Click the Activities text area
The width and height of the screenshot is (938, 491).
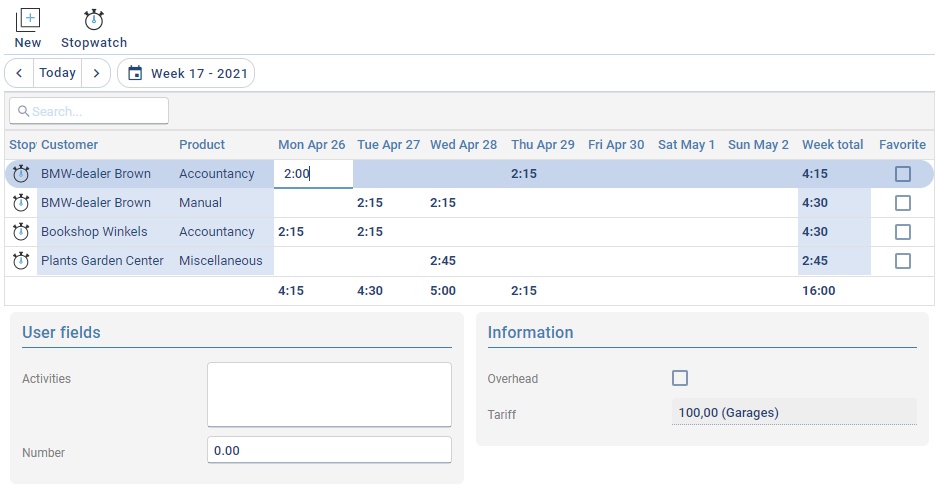[x=330, y=395]
